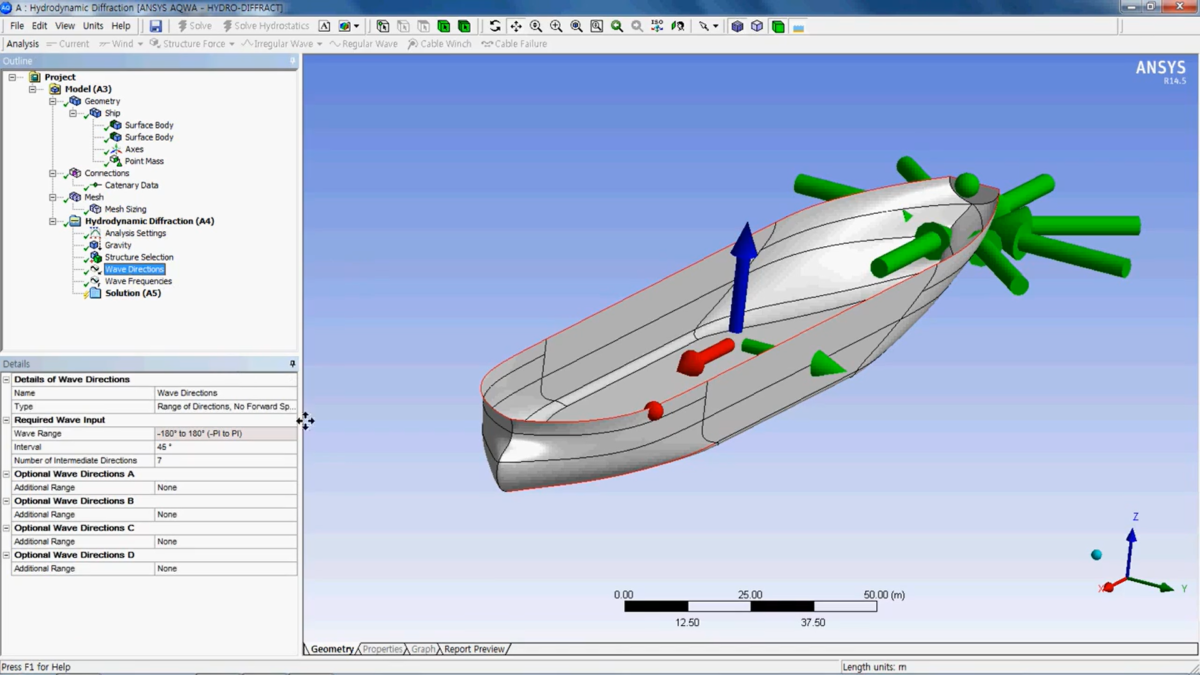
Task: Collapse the Project tree node
Action: pyautogui.click(x=13, y=77)
